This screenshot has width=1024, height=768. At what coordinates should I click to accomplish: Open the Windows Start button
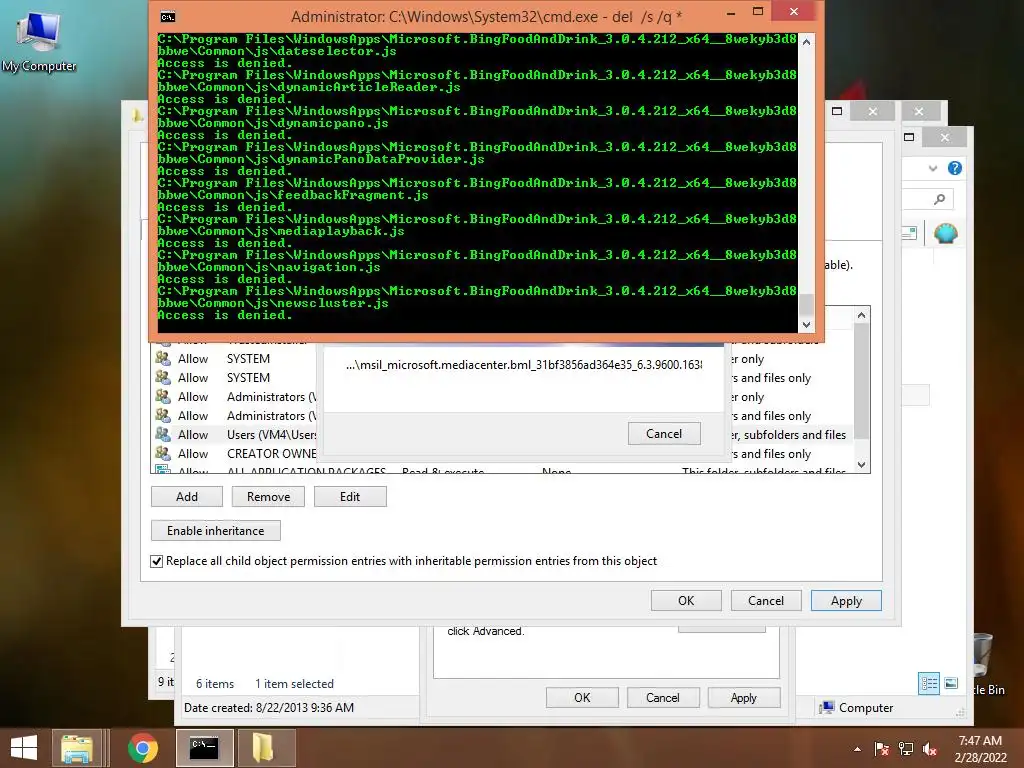click(x=24, y=748)
